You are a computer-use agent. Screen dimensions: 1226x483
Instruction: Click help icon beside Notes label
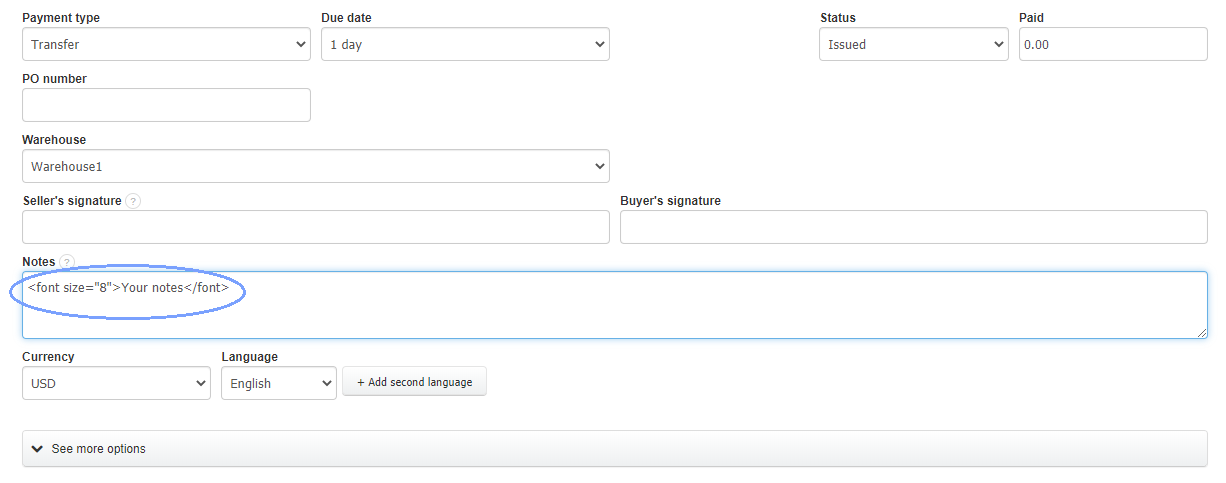click(67, 262)
